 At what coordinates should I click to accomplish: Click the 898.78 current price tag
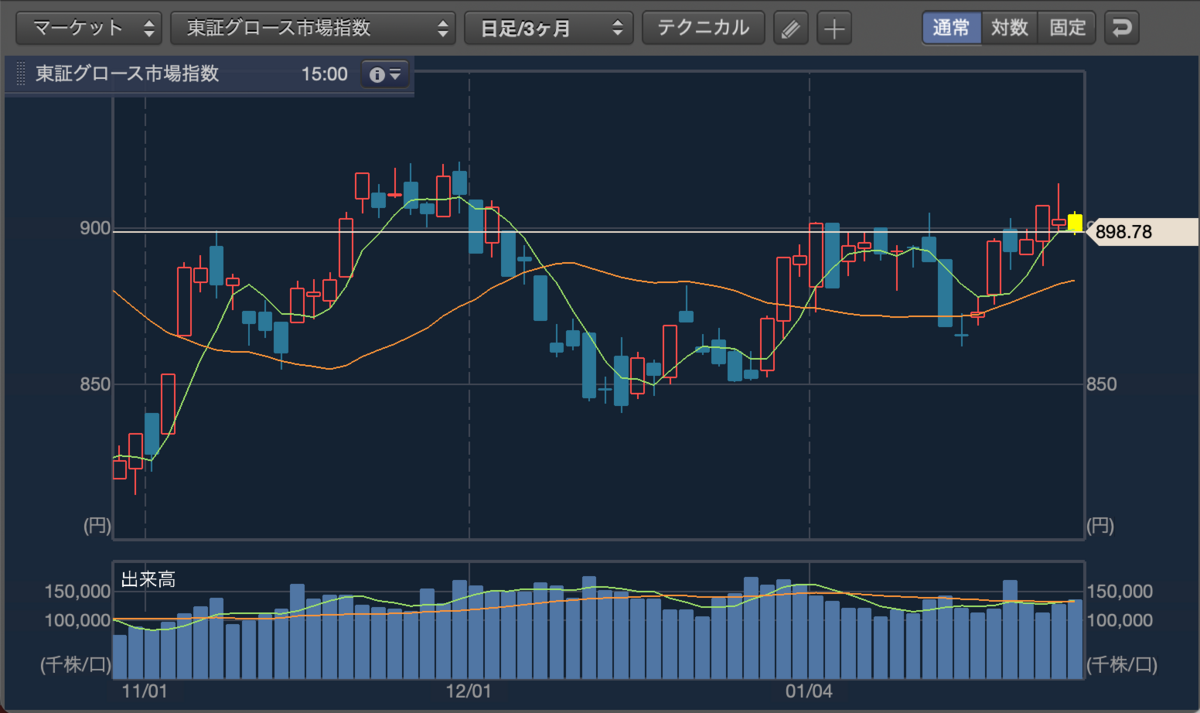[1141, 232]
